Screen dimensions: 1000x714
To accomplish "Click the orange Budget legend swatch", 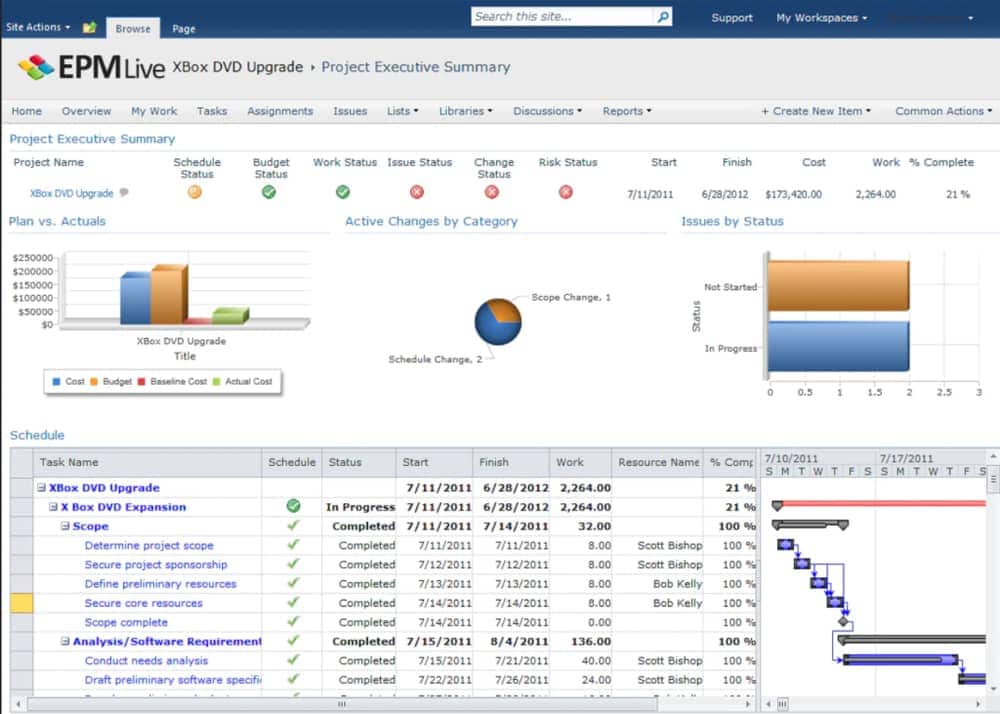I will coord(94,381).
